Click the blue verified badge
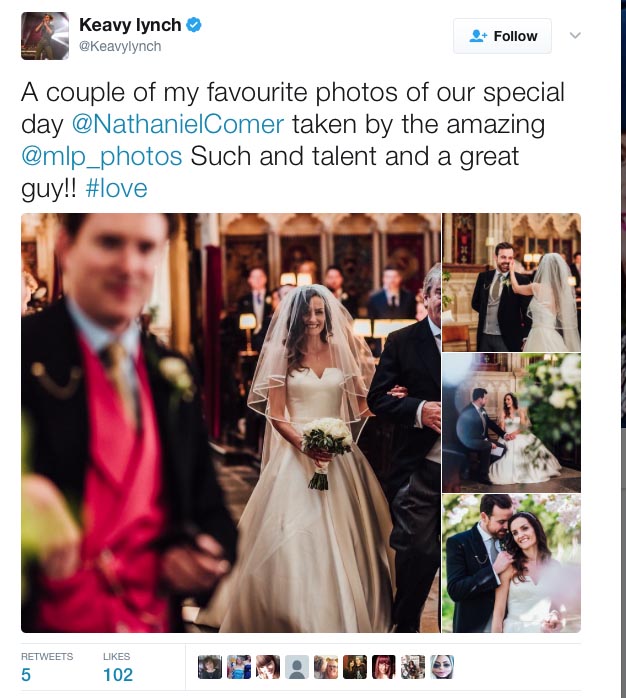626x698 pixels. [x=194, y=25]
